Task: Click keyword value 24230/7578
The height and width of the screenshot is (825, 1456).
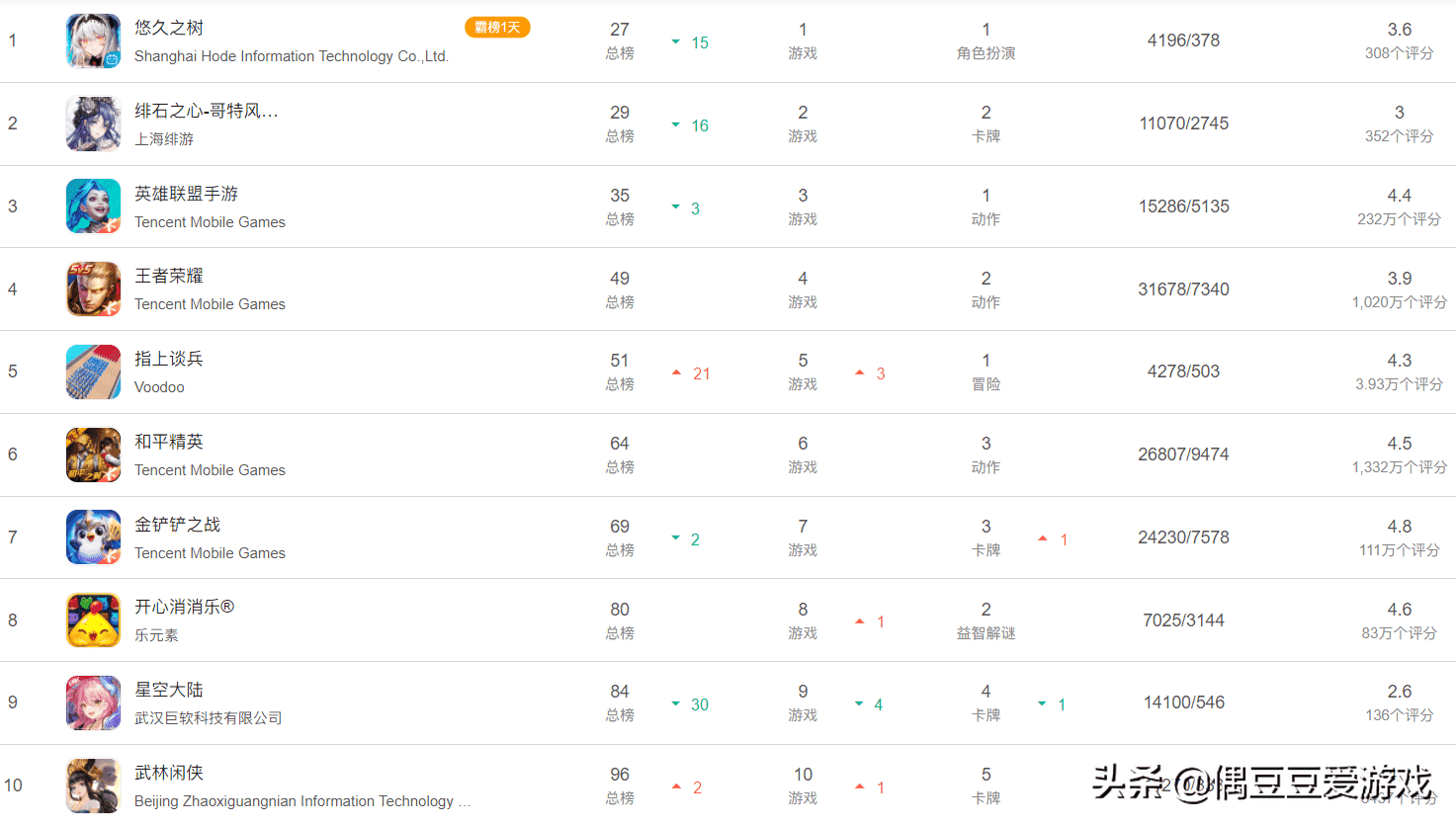Action: pos(1183,537)
